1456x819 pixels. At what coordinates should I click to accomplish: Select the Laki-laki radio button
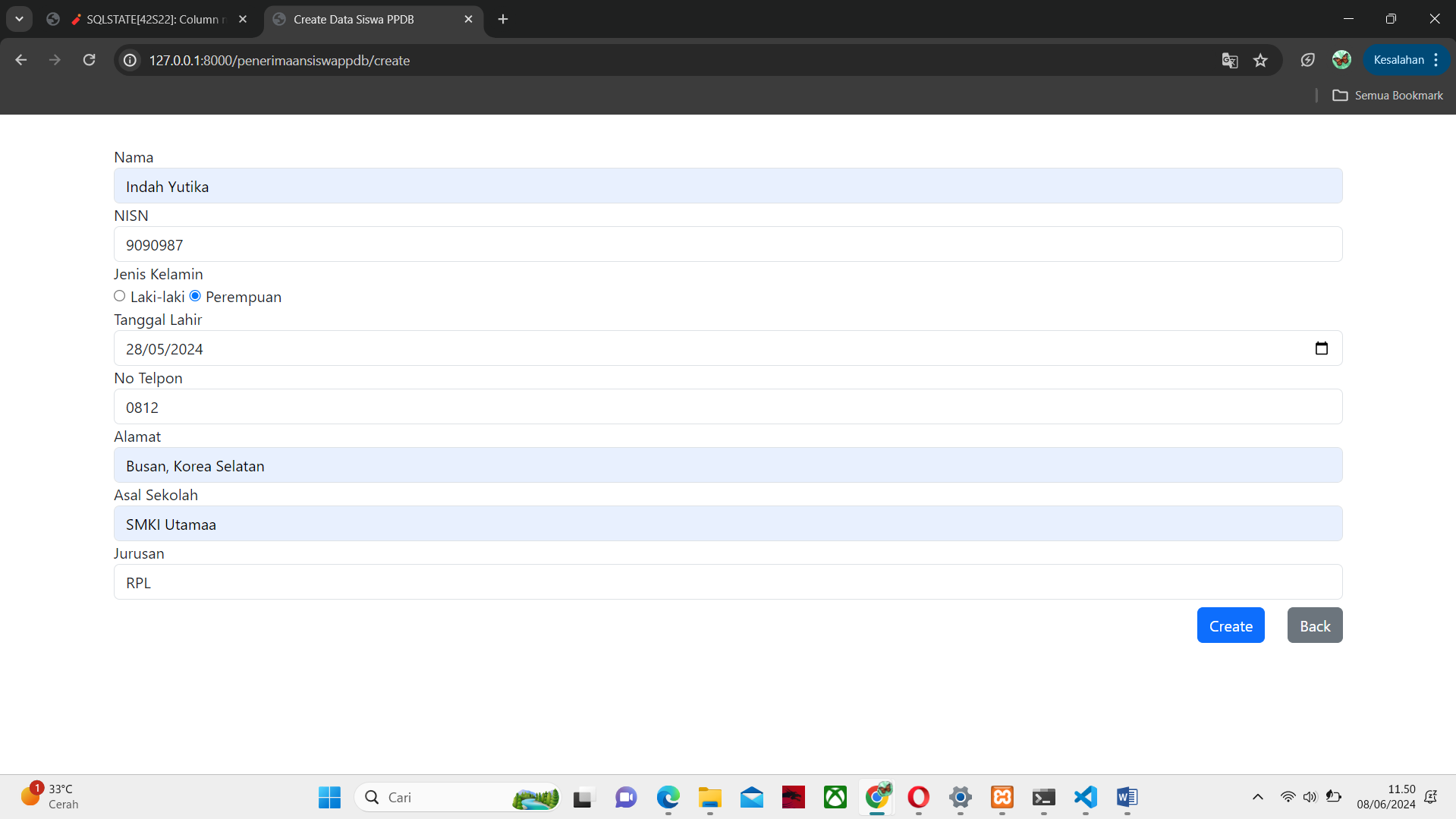[x=120, y=296]
